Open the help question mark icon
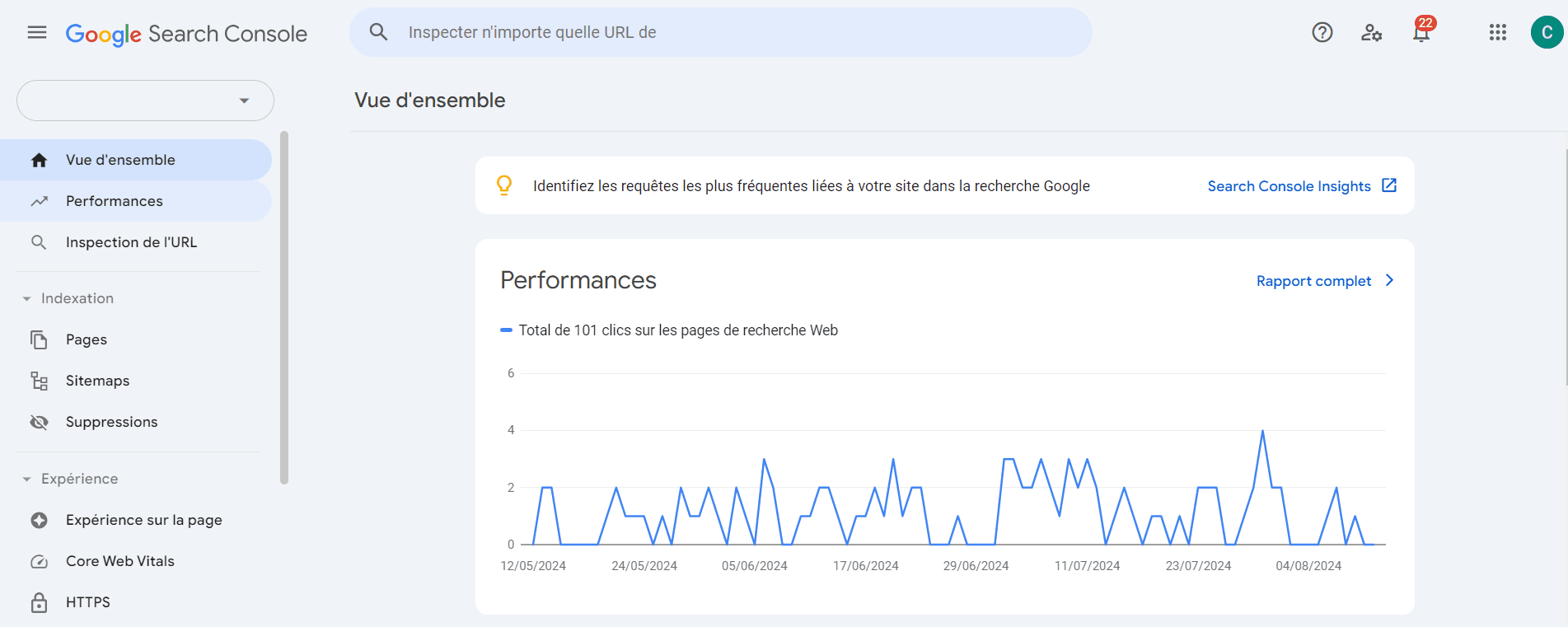Image resolution: width=1568 pixels, height=627 pixels. (x=1322, y=32)
